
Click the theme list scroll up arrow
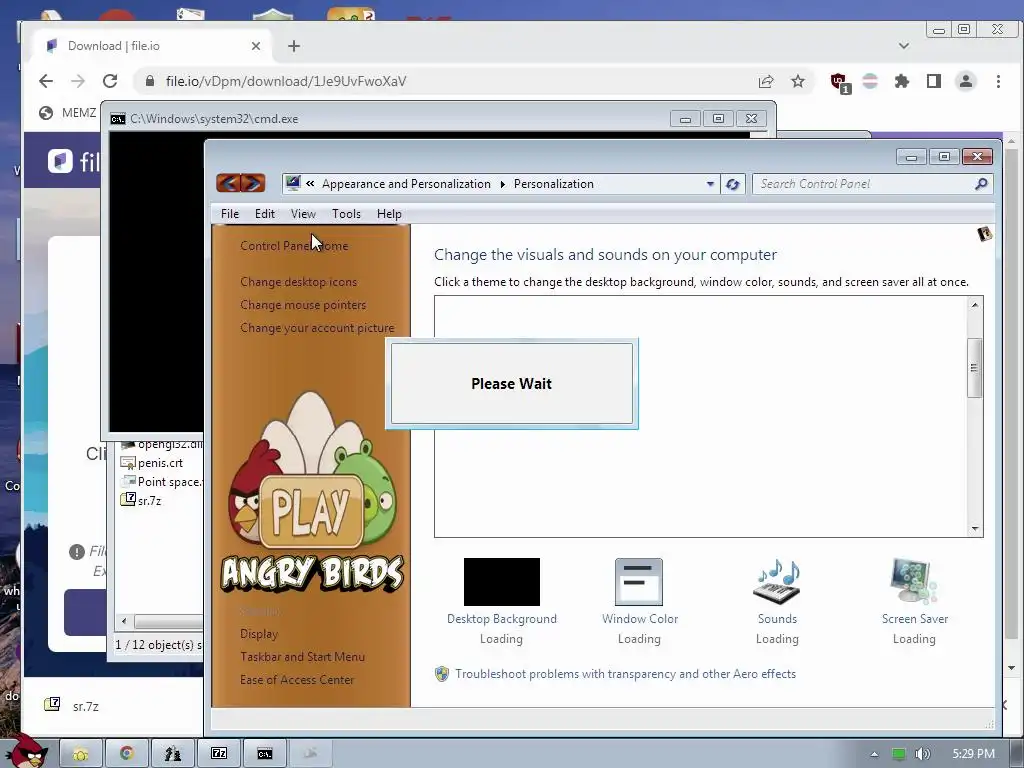(974, 305)
